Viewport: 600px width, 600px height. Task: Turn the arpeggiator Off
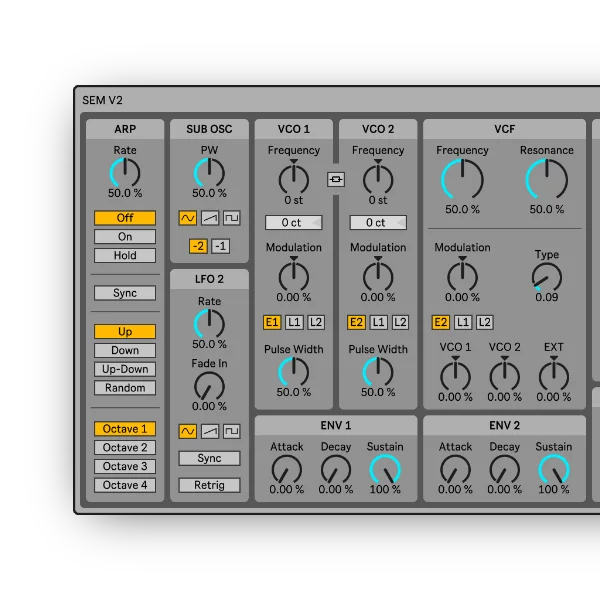pos(125,218)
